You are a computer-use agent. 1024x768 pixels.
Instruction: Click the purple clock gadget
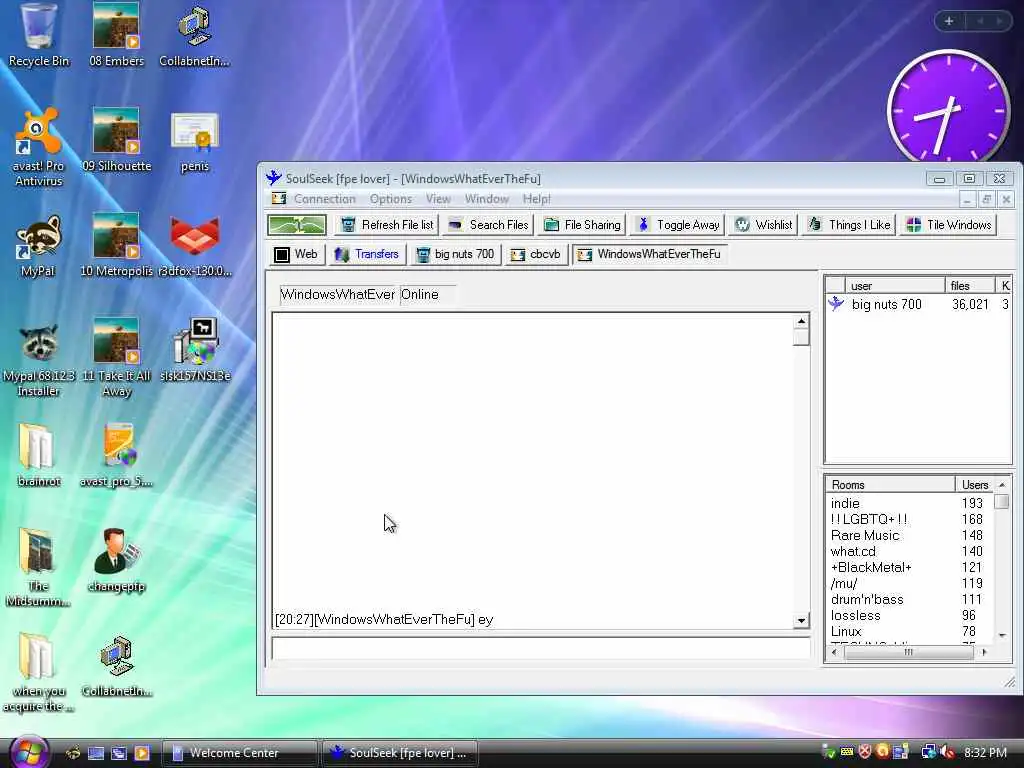tap(948, 109)
